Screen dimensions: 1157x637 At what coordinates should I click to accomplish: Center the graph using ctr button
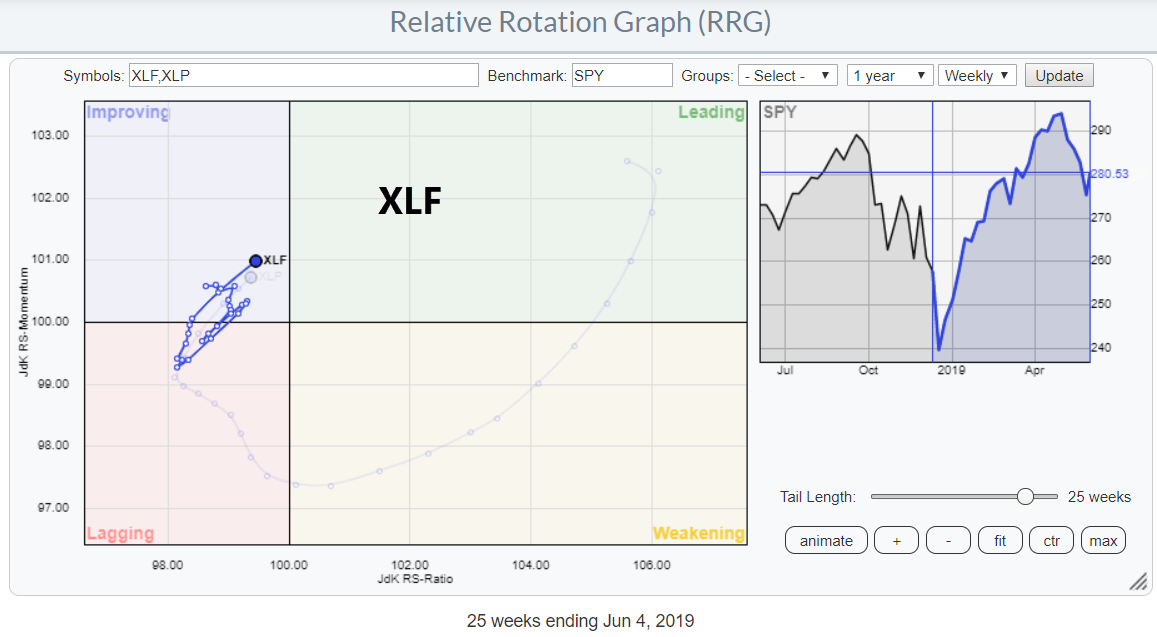click(x=1051, y=541)
